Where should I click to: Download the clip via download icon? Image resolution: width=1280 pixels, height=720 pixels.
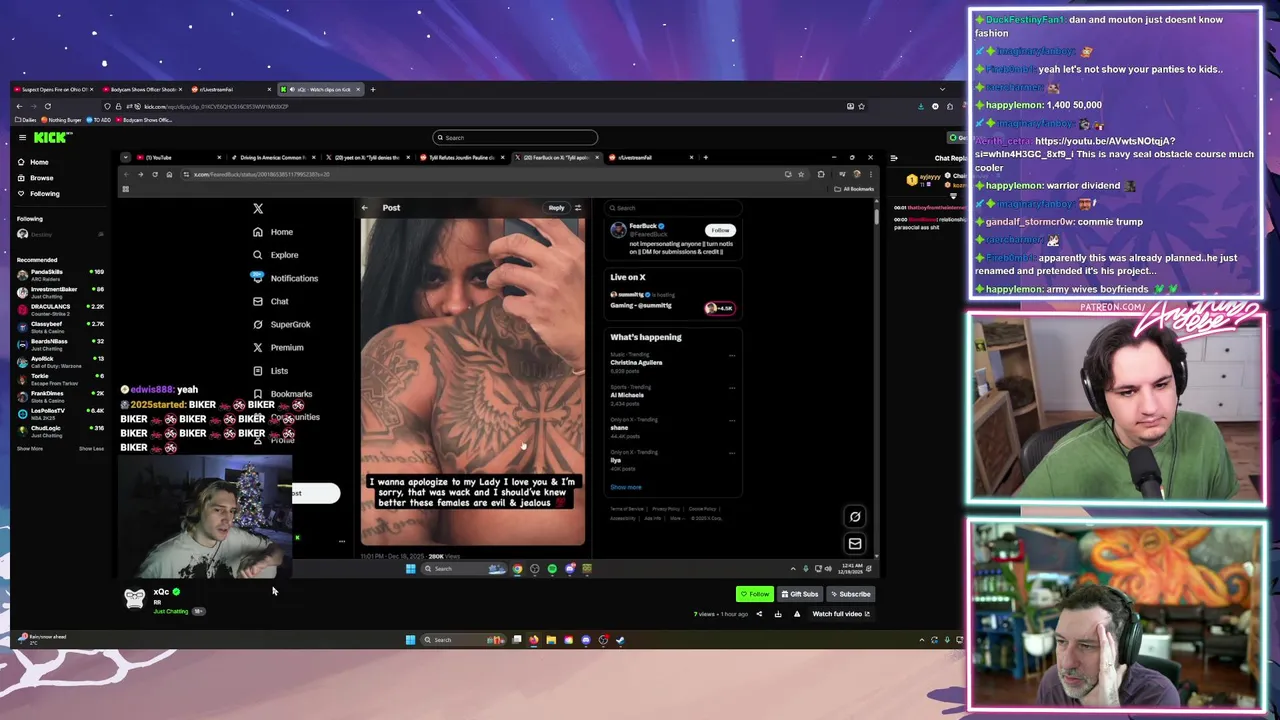[778, 614]
